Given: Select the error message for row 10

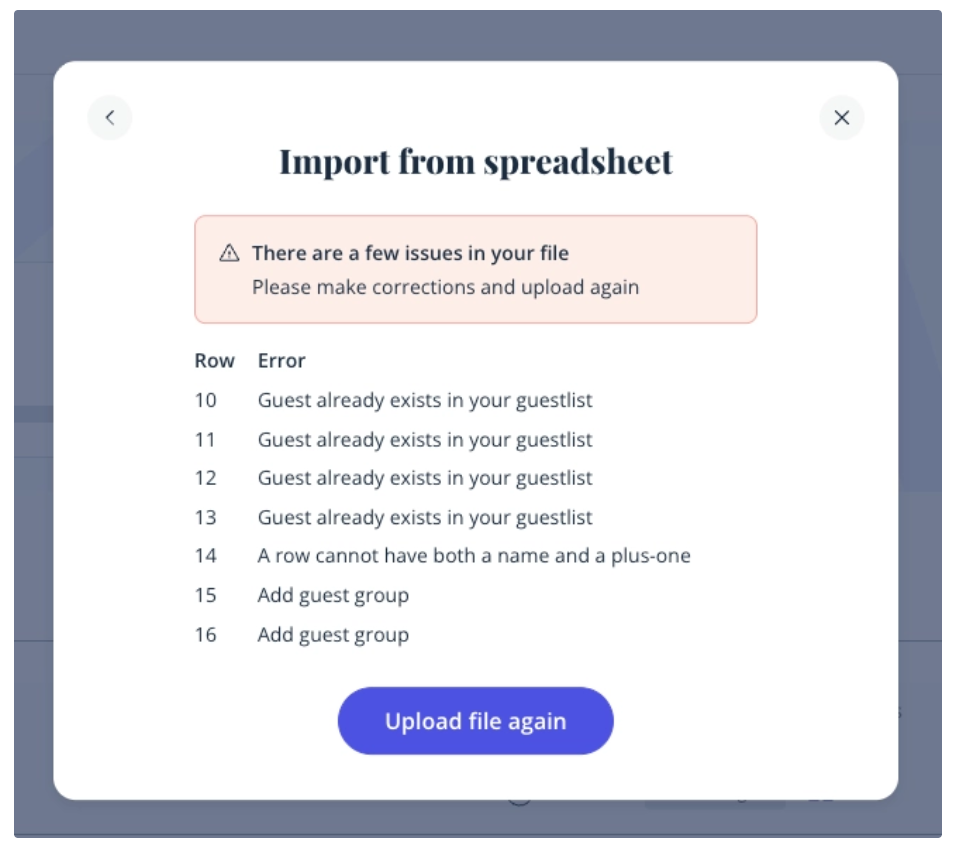Looking at the screenshot, I should tap(425, 401).
